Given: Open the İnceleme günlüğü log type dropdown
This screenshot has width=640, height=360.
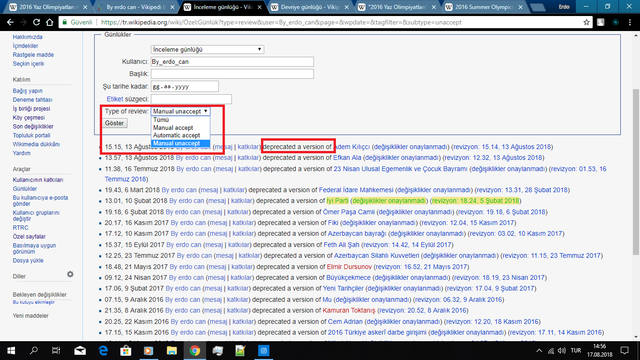Looking at the screenshot, I should [x=207, y=49].
